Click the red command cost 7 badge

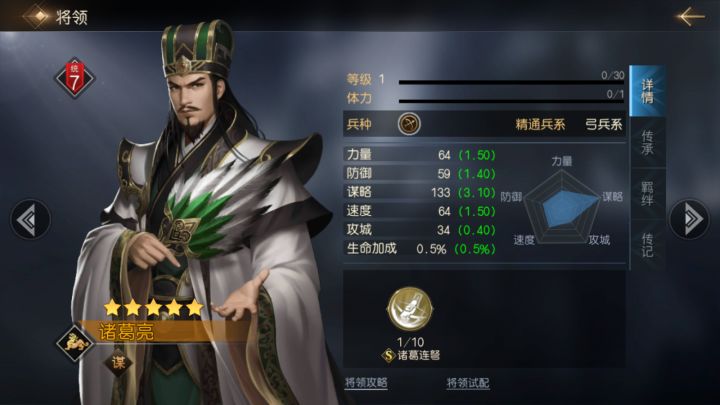[75, 78]
